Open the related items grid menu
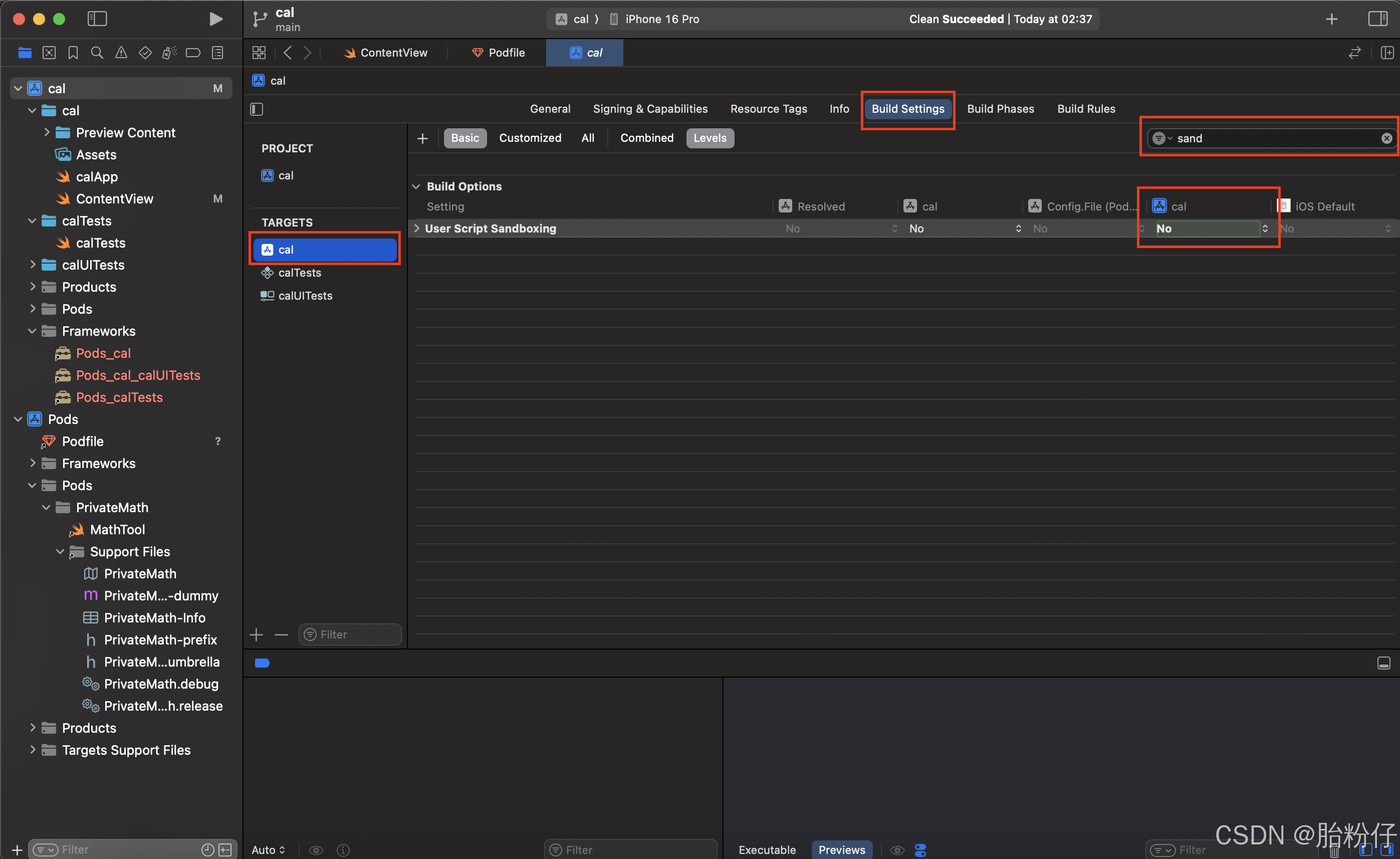Viewport: 1400px width, 859px height. pos(259,53)
